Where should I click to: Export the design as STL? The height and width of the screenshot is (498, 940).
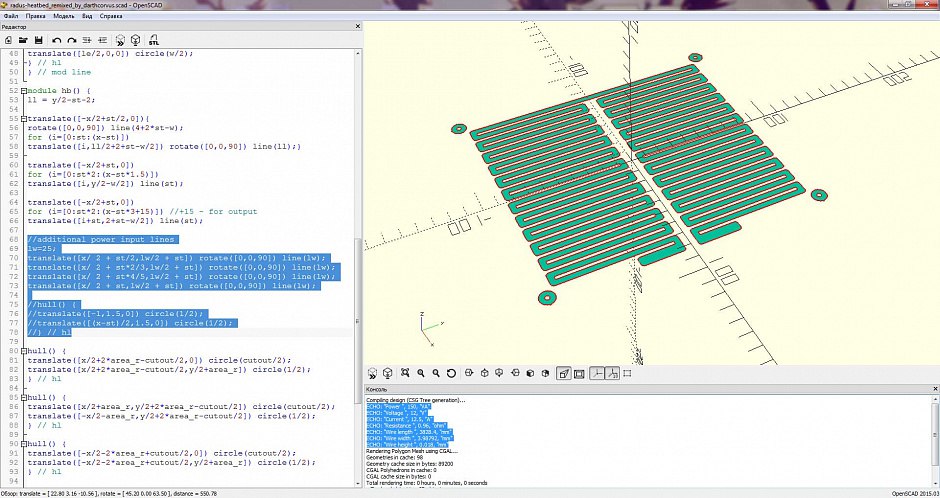(153, 40)
